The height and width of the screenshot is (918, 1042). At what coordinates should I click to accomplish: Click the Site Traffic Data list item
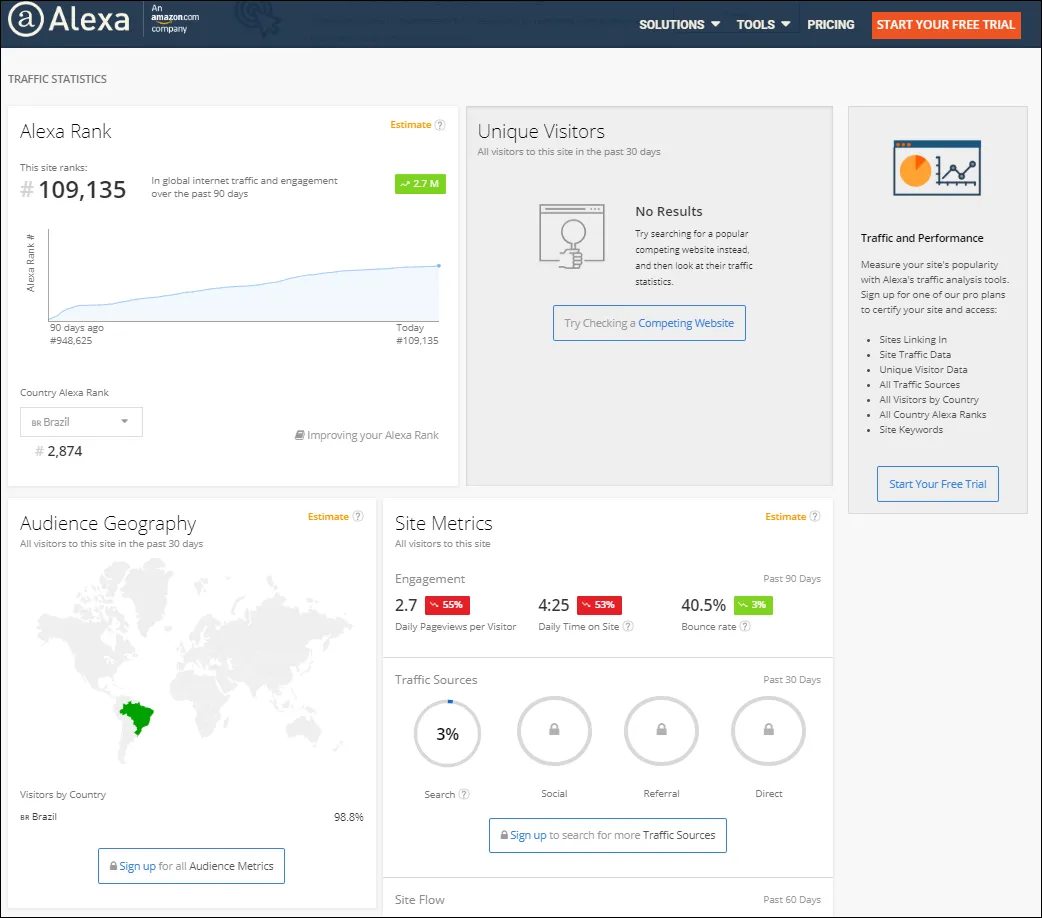coord(915,355)
